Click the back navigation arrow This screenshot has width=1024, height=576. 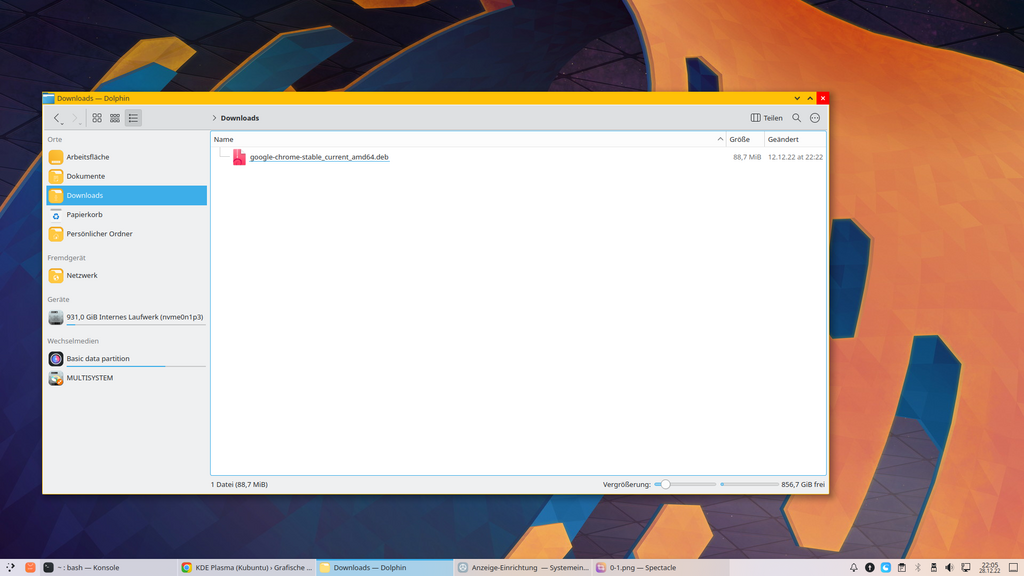point(57,118)
